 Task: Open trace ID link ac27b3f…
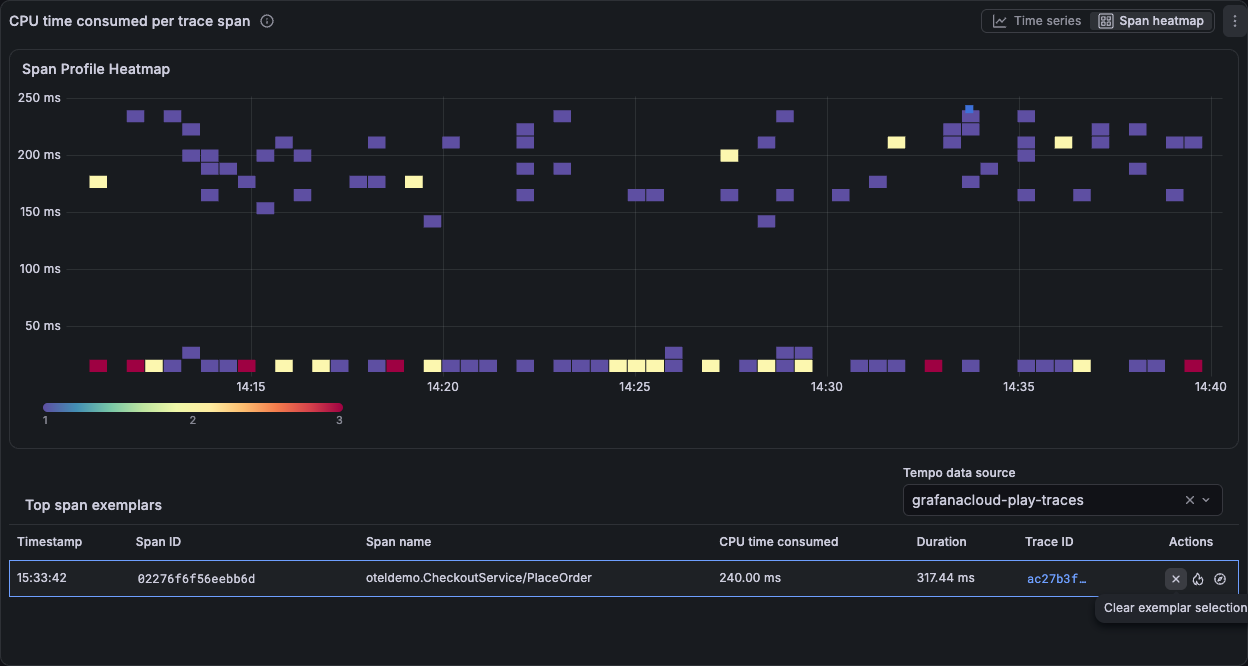point(1056,578)
